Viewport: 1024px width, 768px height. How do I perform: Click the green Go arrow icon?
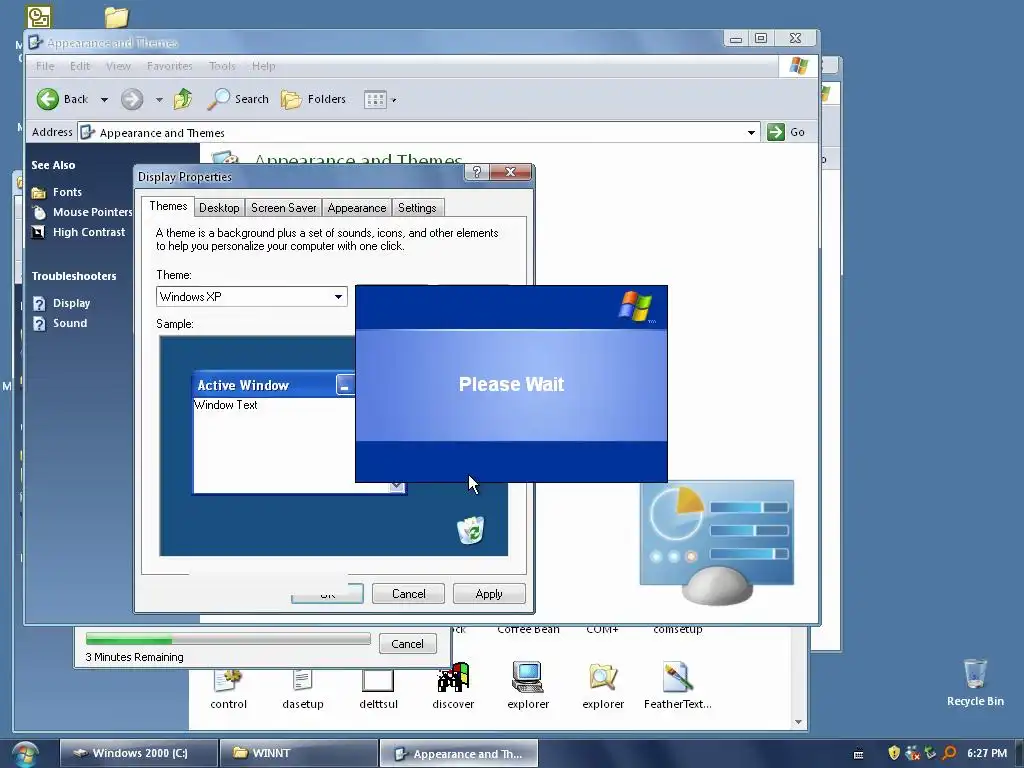pos(775,132)
